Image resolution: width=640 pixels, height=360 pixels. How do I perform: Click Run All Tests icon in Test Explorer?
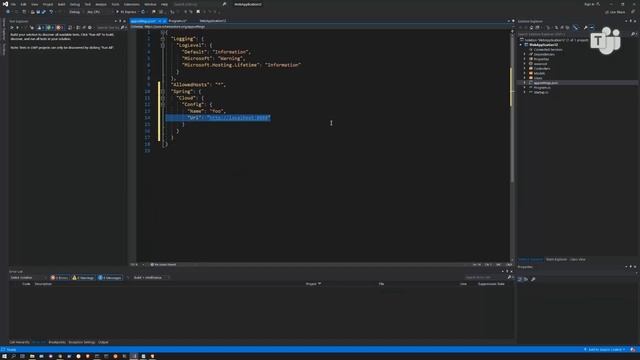[x=12, y=27]
